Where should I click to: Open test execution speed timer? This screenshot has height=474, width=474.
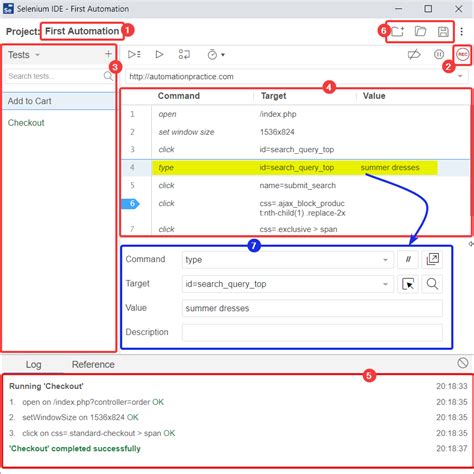coord(212,54)
